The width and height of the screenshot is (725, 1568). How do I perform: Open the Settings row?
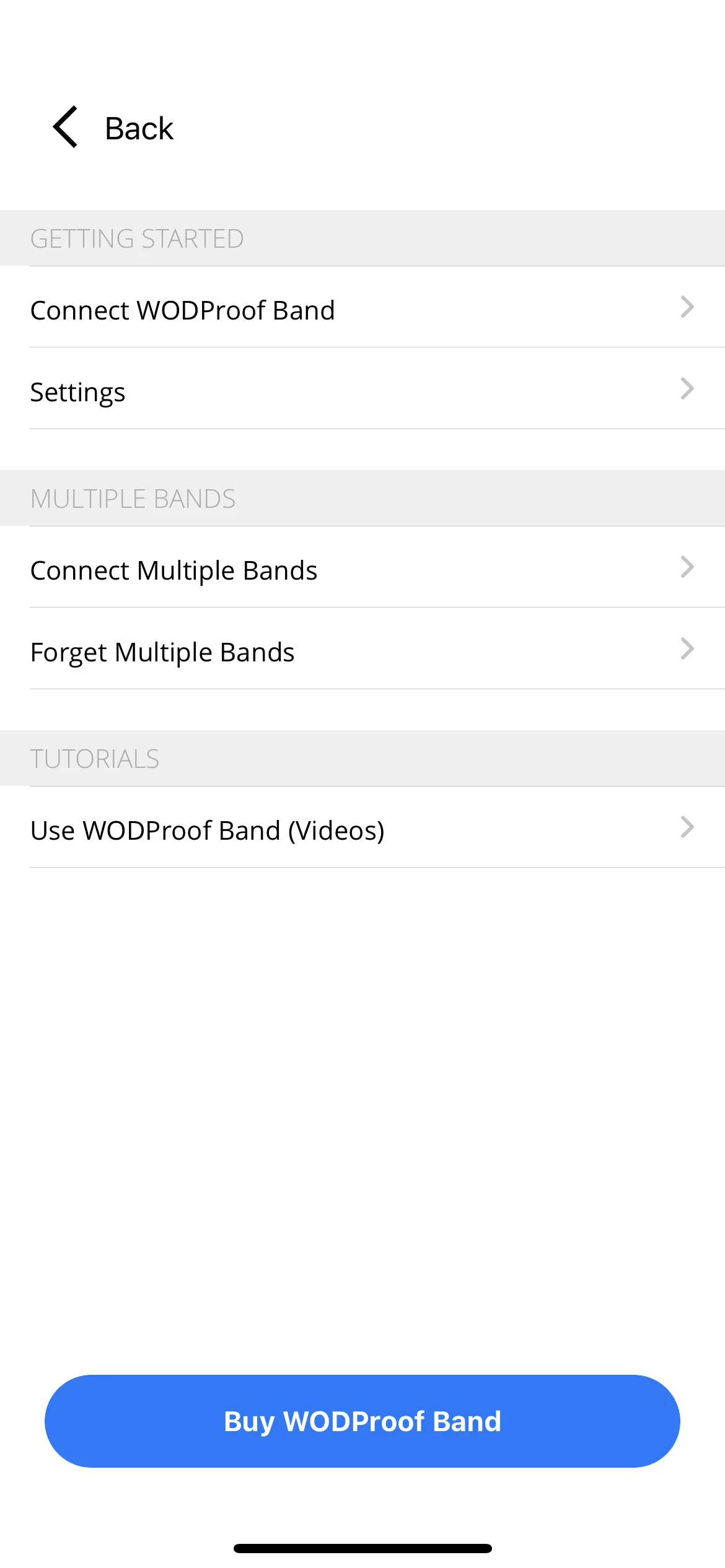(x=362, y=388)
